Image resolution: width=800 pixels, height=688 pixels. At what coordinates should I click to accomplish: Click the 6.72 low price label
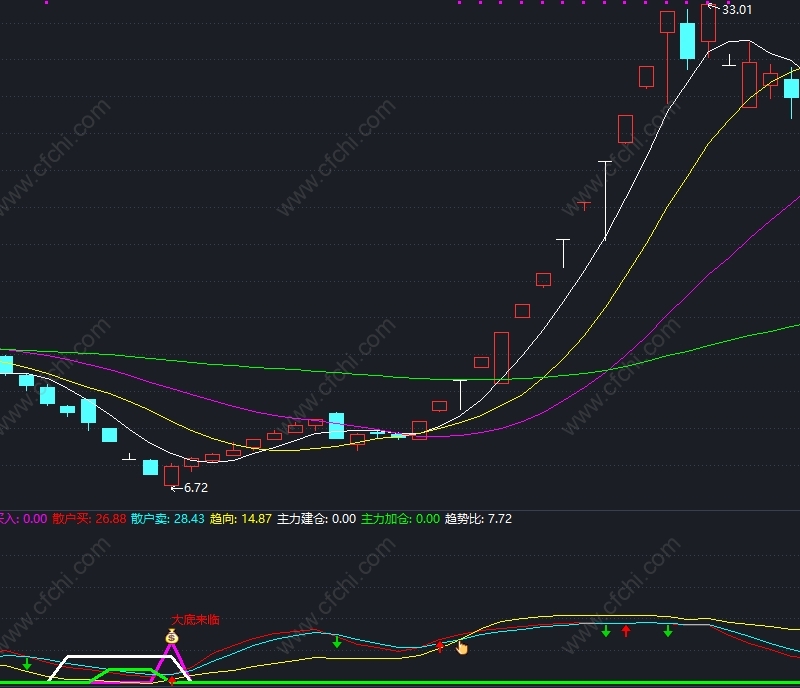pyautogui.click(x=196, y=487)
